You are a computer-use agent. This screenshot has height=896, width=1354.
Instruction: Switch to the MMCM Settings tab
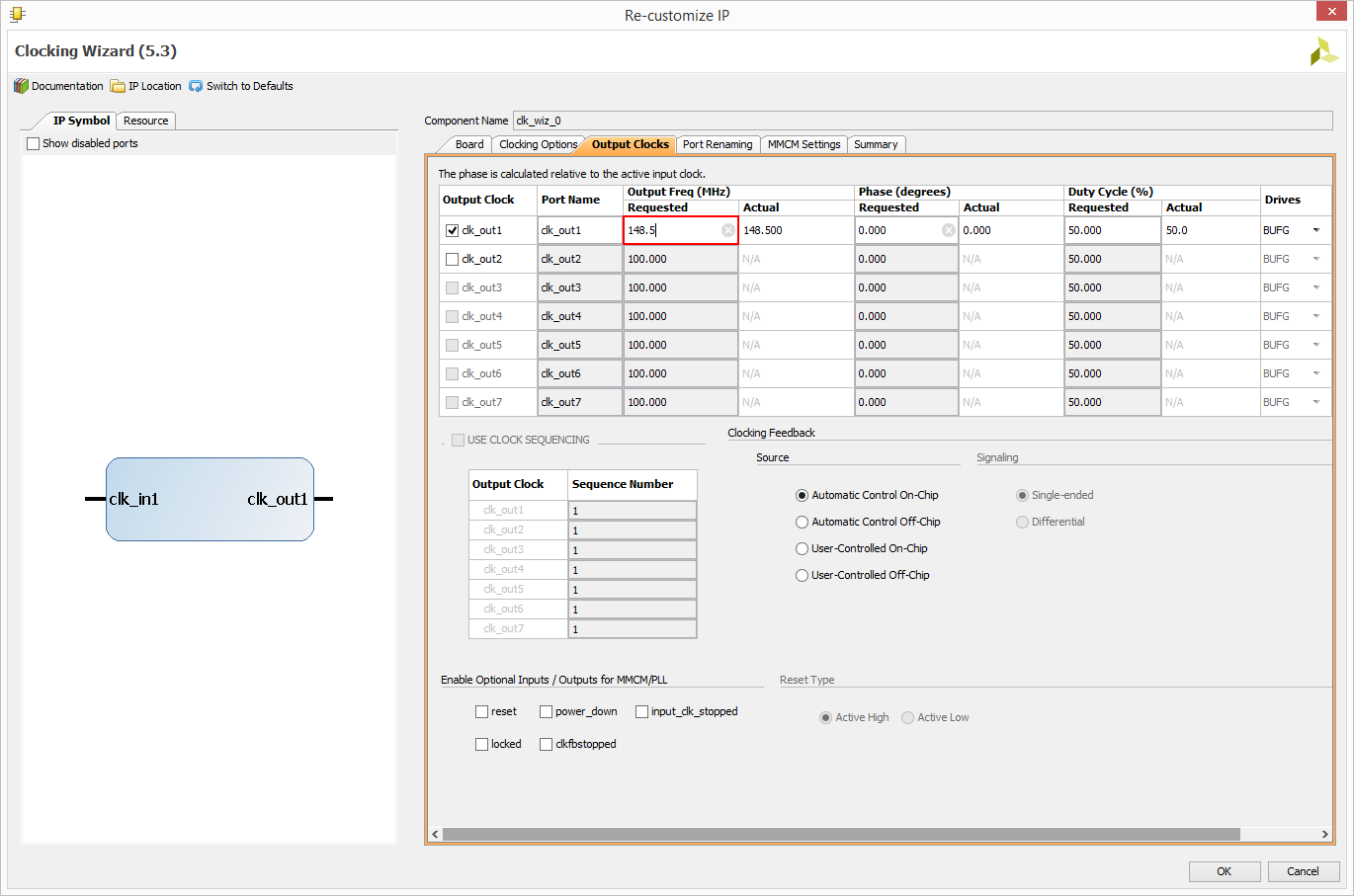pyautogui.click(x=804, y=144)
